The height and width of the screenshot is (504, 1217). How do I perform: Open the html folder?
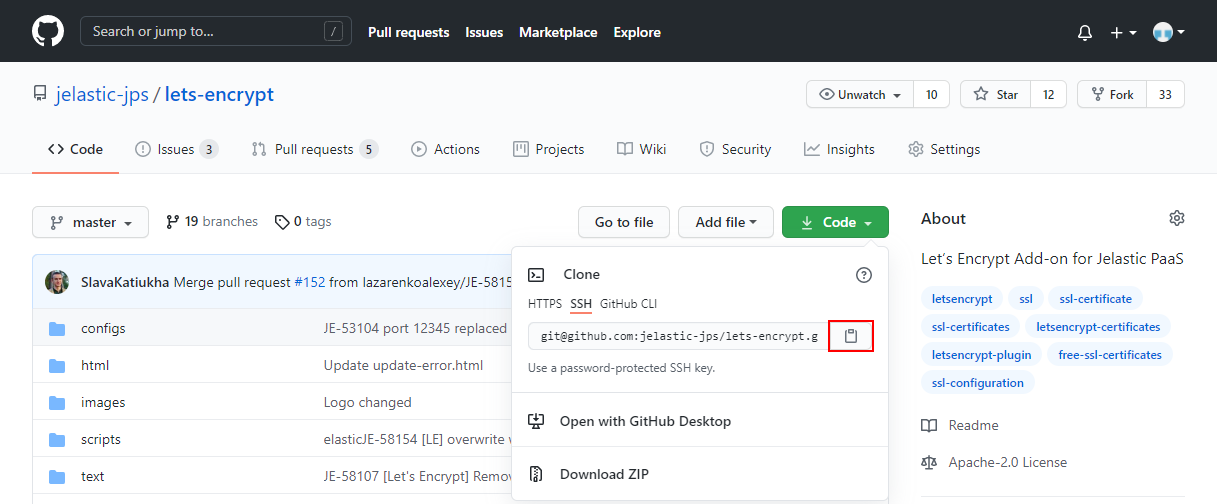click(x=95, y=365)
